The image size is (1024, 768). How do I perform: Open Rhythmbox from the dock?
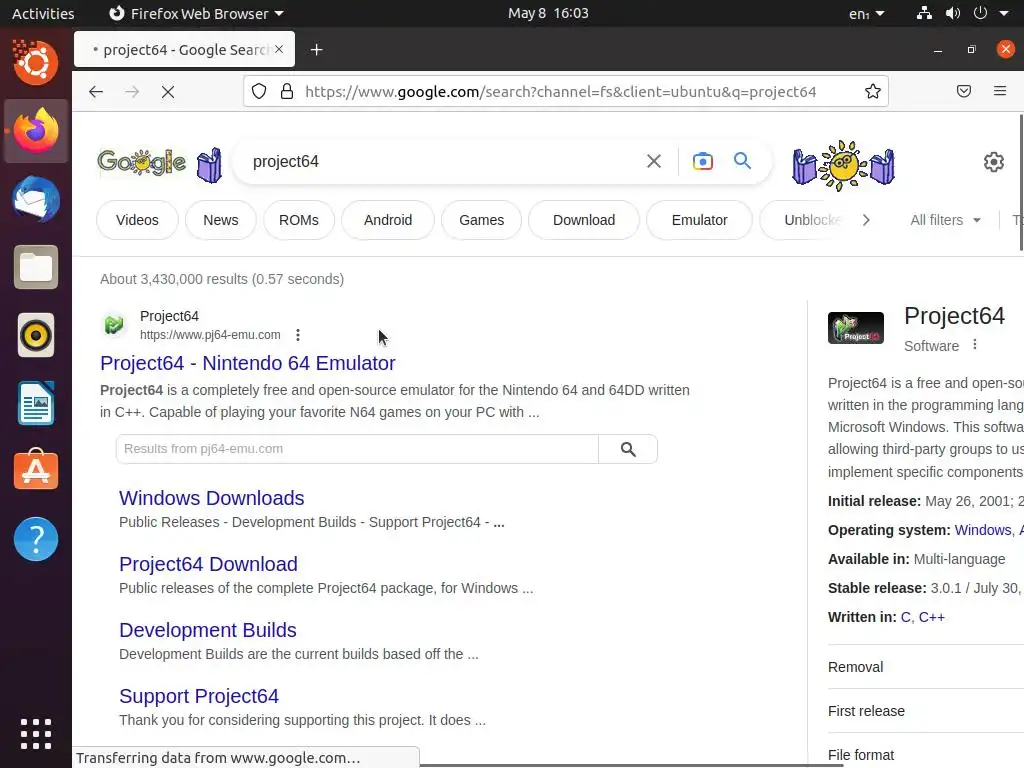coord(36,335)
